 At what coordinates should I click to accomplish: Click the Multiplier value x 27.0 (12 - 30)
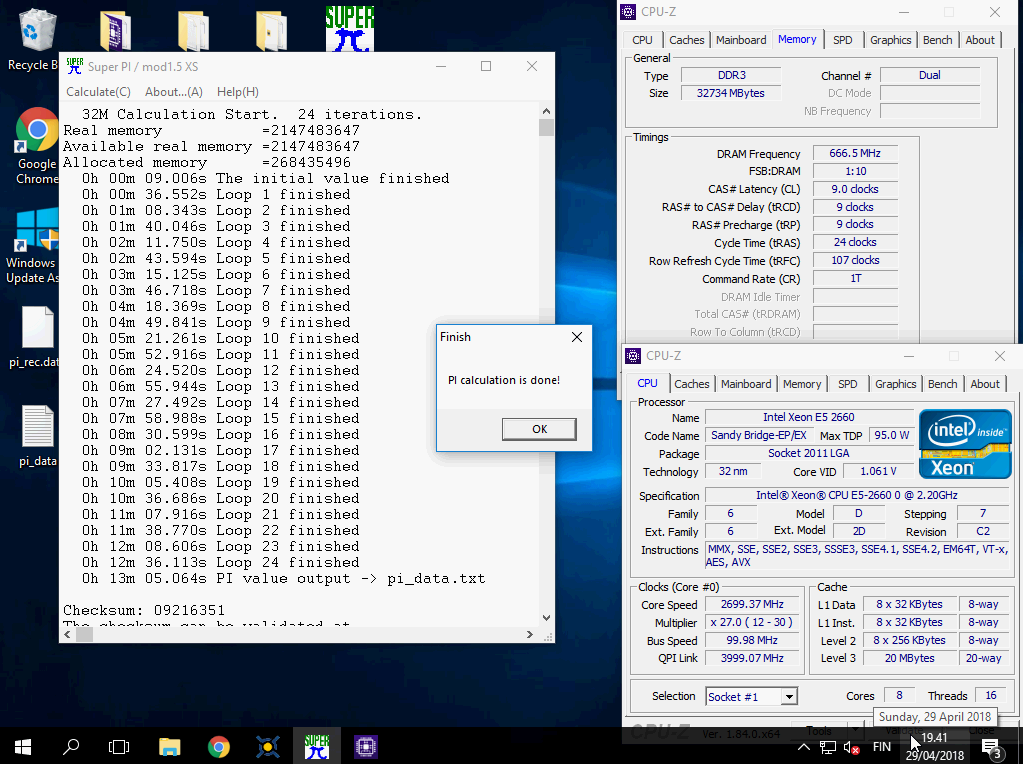pyautogui.click(x=752, y=622)
